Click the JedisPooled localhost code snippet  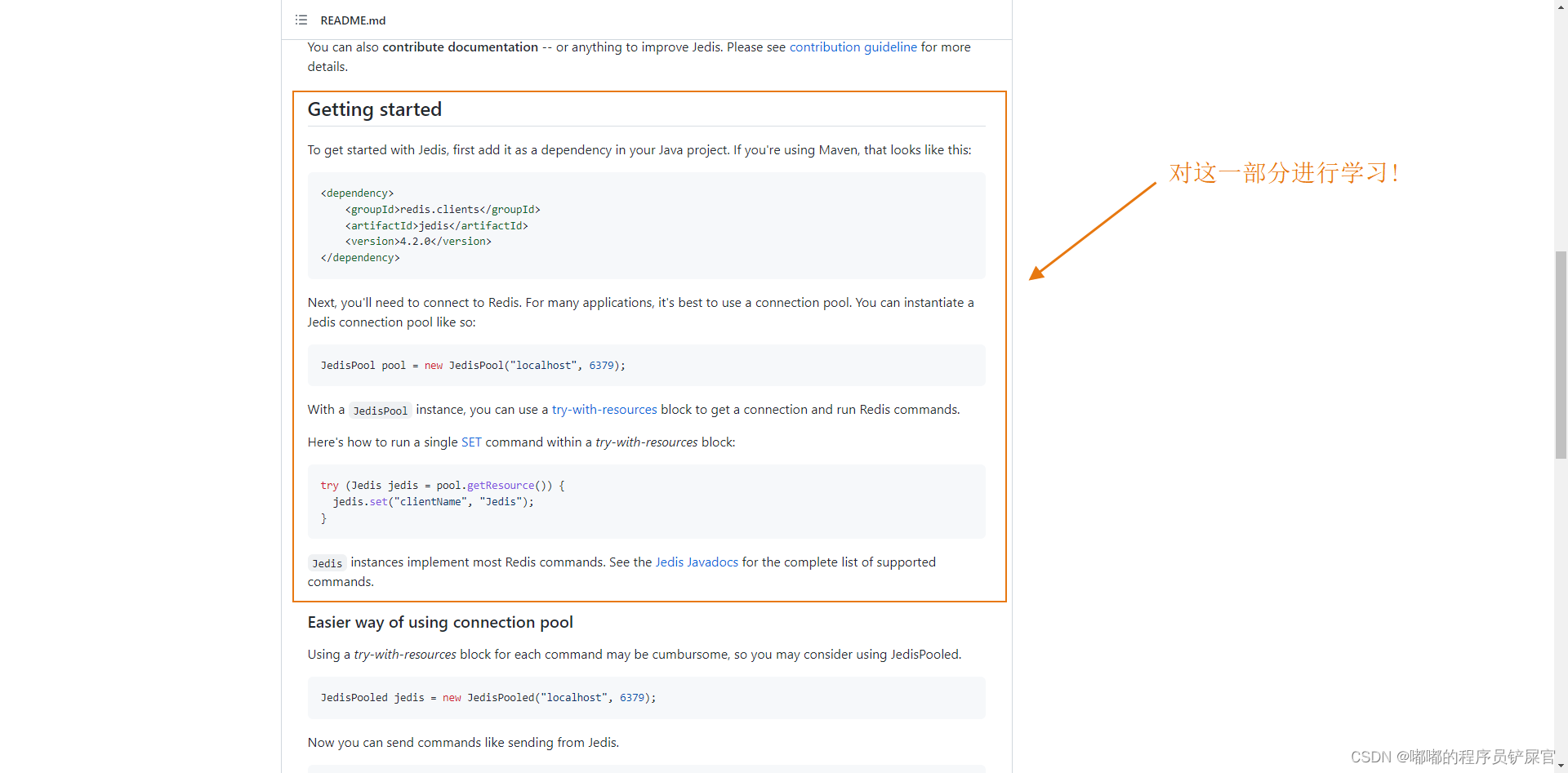488,698
